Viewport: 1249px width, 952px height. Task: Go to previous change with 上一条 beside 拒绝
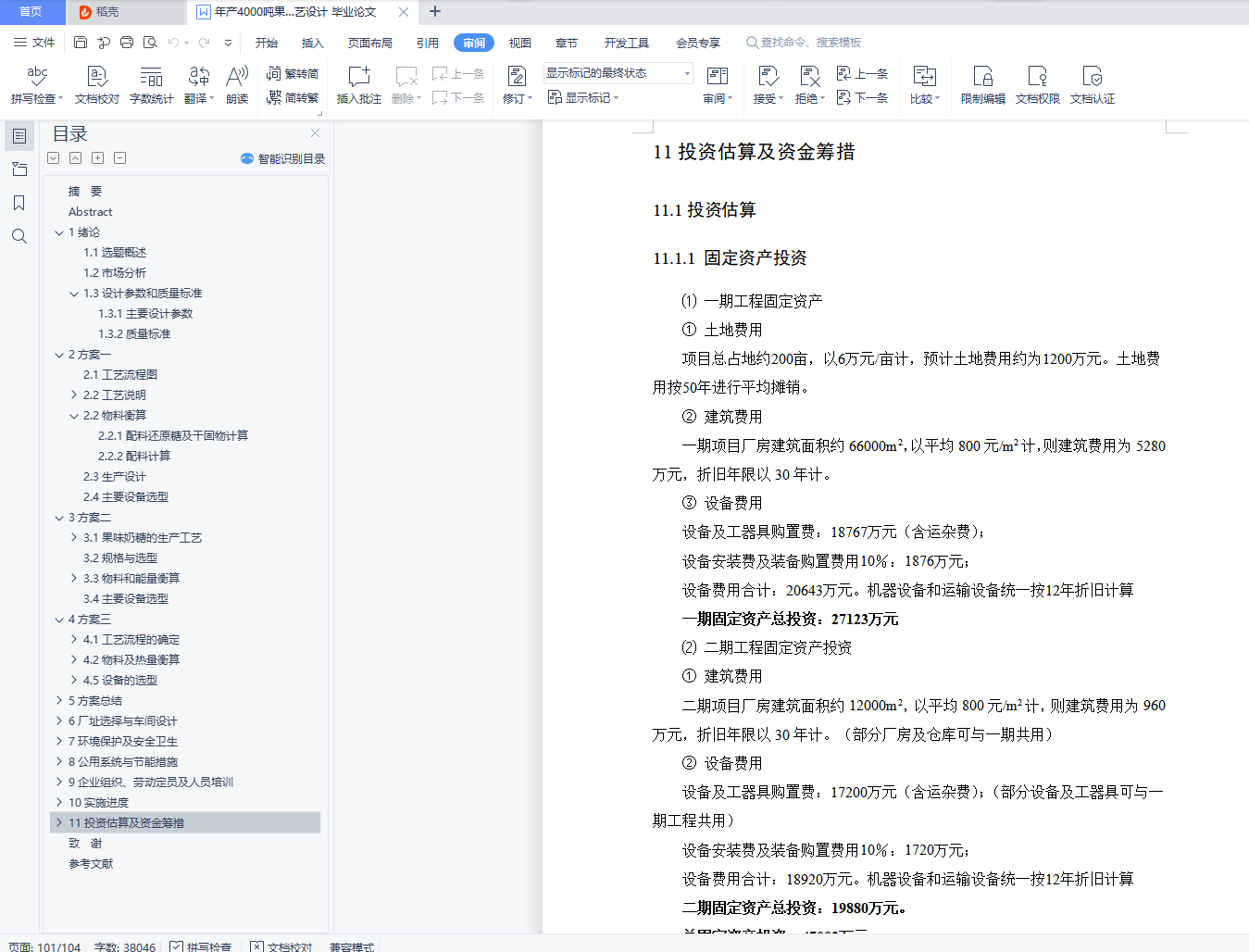tap(862, 73)
